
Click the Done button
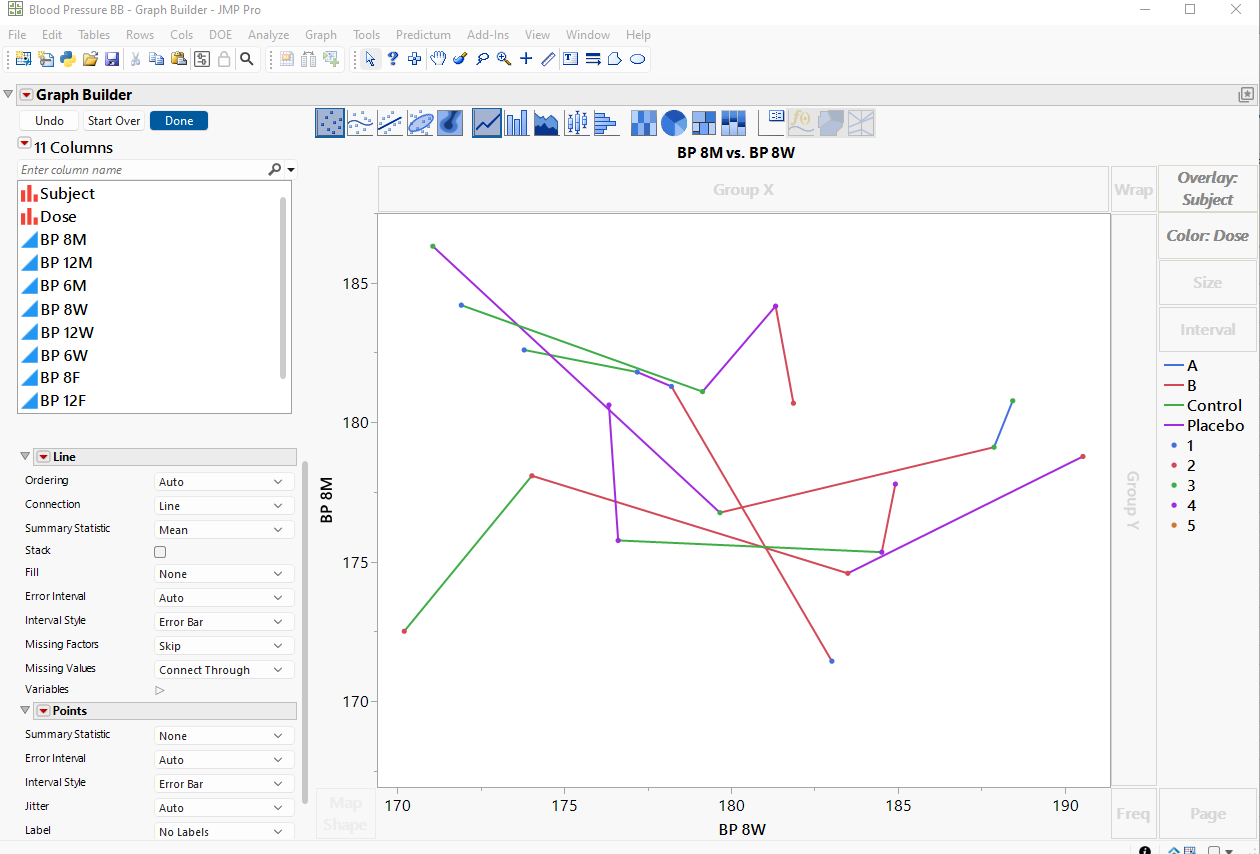[x=179, y=120]
